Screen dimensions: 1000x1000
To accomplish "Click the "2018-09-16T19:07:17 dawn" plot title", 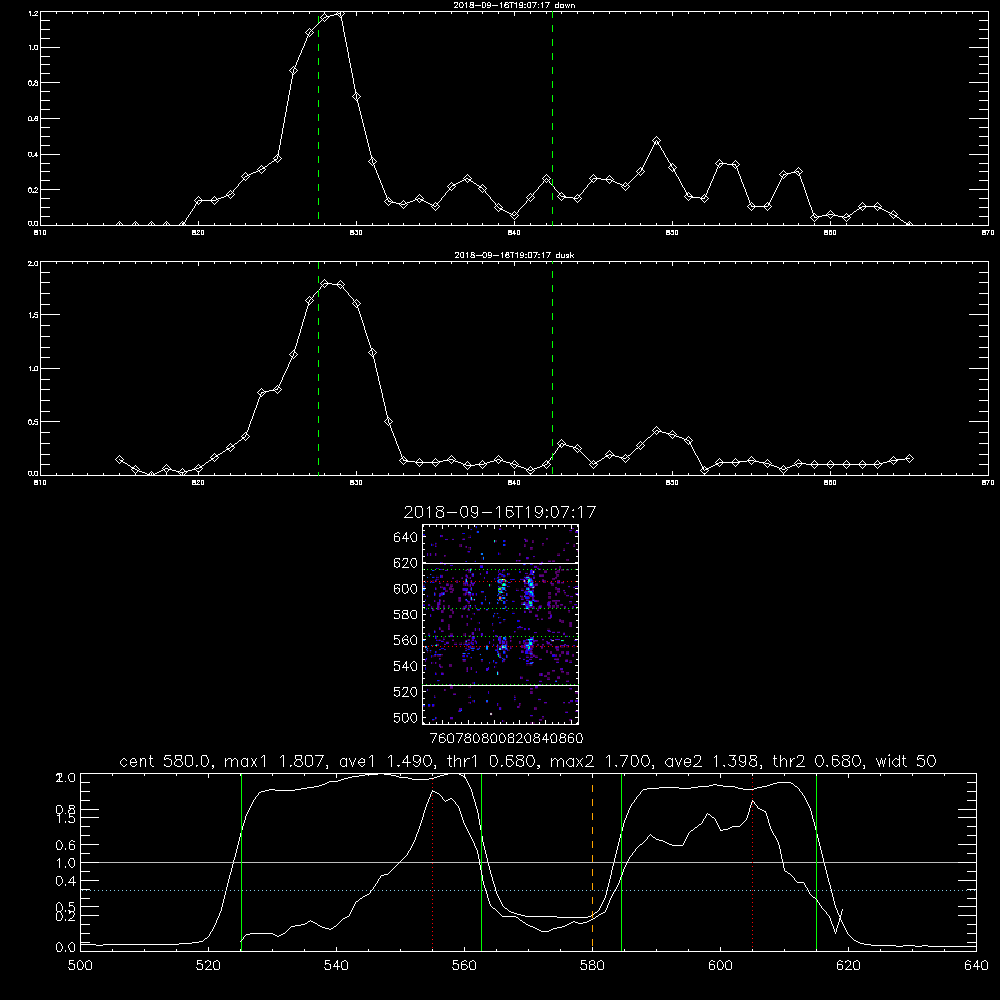I will click(514, 5).
